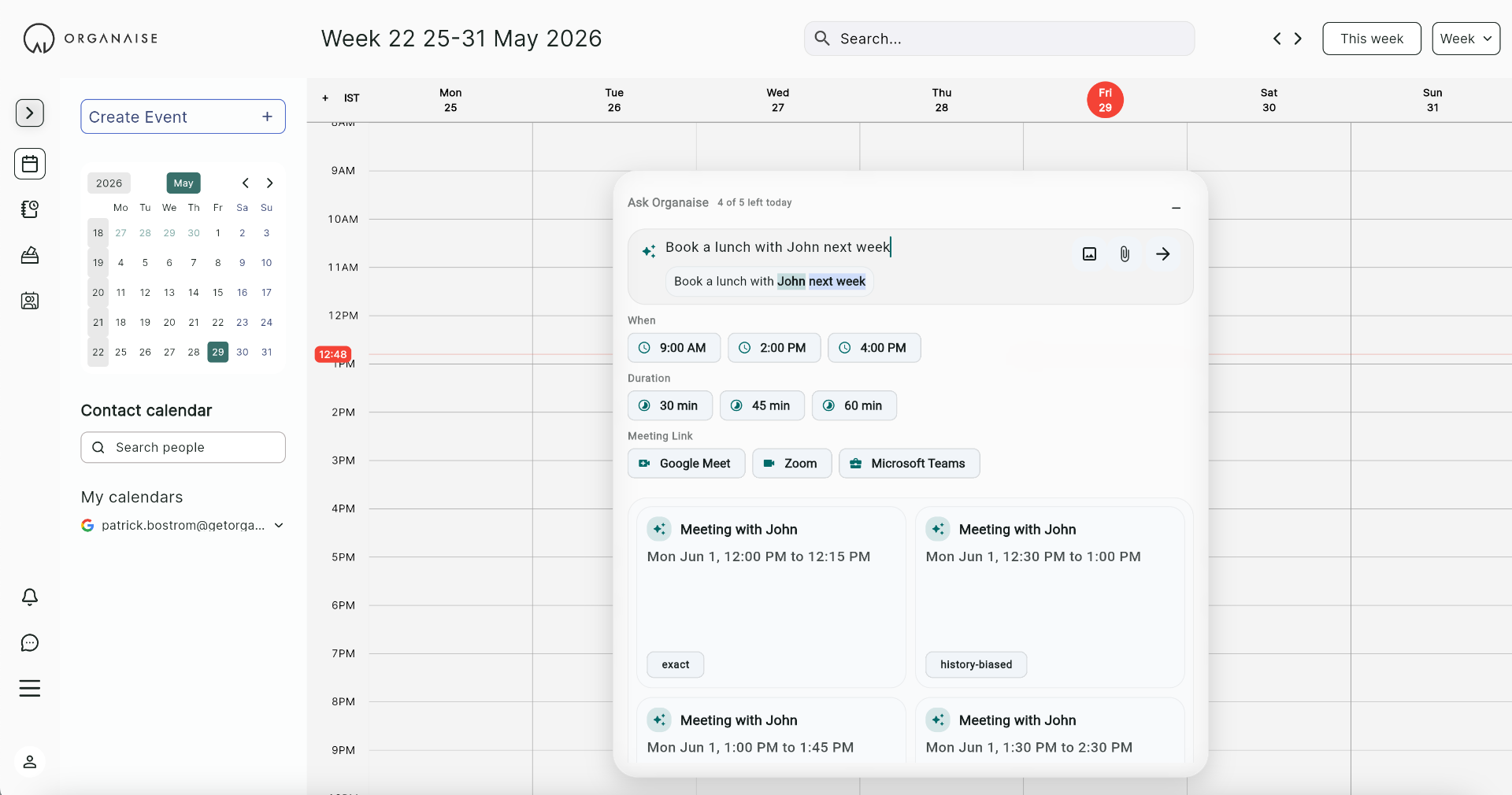Image resolution: width=1512 pixels, height=795 pixels.
Task: Select the 9:00 AM time chip
Action: (674, 348)
